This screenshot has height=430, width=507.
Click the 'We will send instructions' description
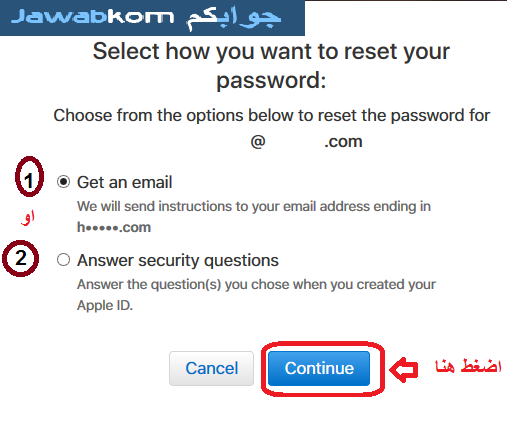(254, 206)
